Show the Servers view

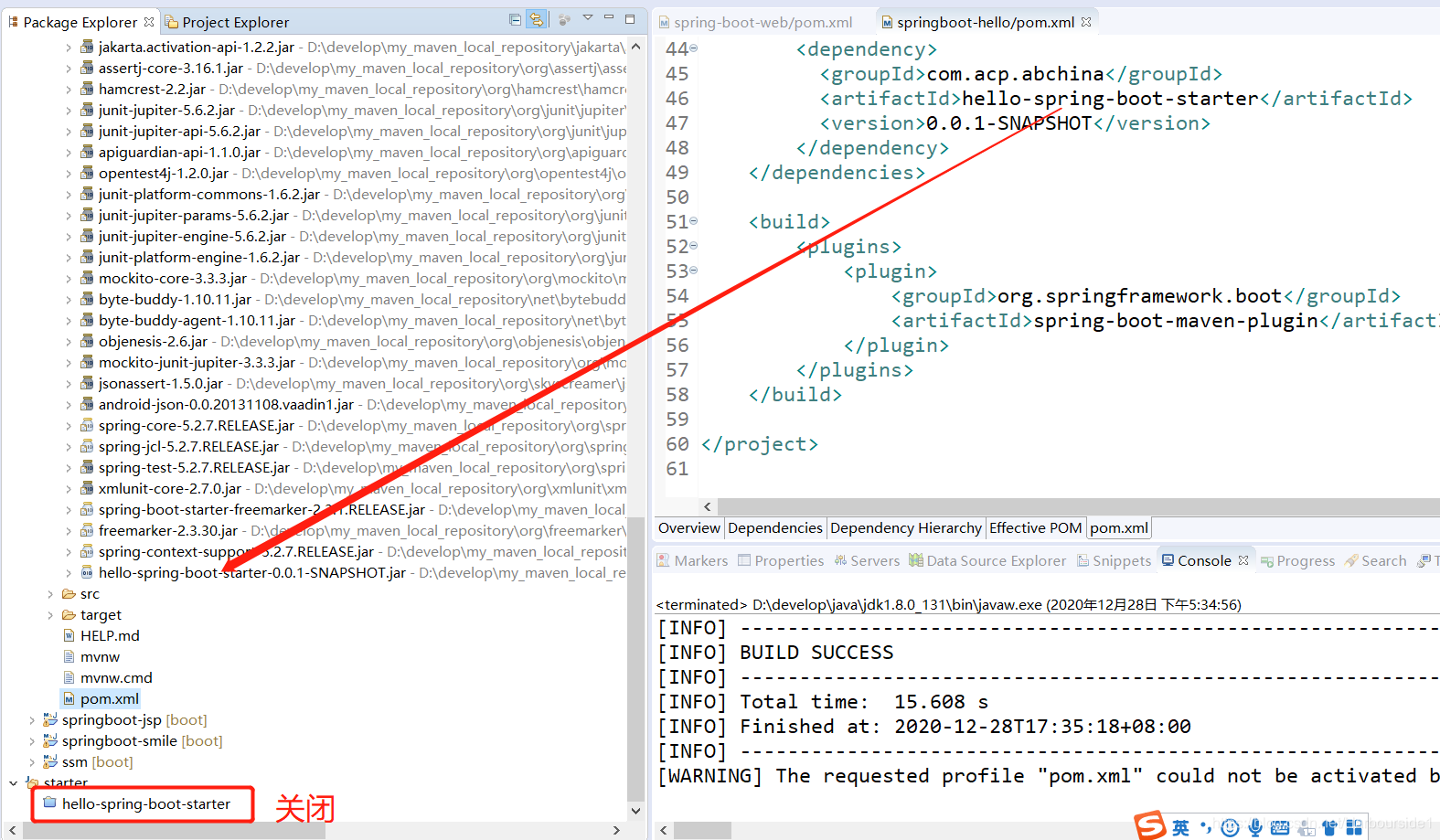[x=867, y=561]
